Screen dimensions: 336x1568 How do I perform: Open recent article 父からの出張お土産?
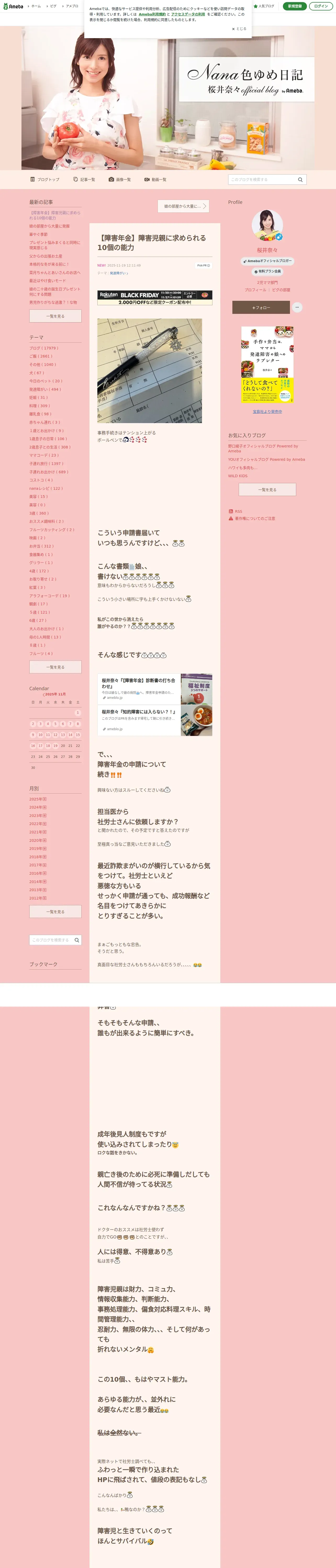(46, 256)
